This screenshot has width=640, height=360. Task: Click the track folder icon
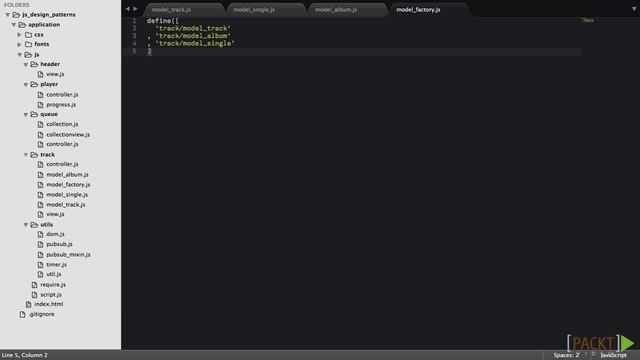coord(34,155)
